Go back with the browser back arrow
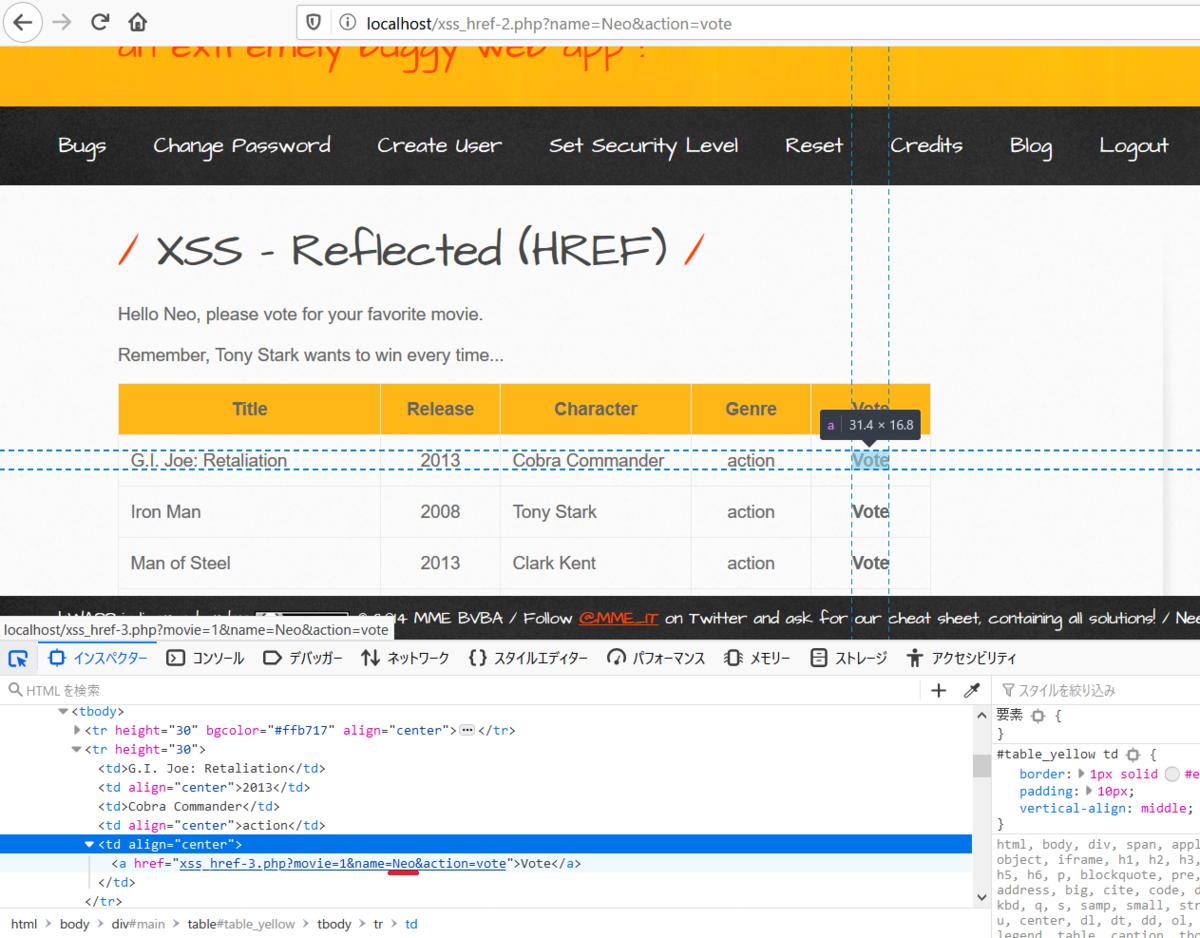 pyautogui.click(x=22, y=22)
